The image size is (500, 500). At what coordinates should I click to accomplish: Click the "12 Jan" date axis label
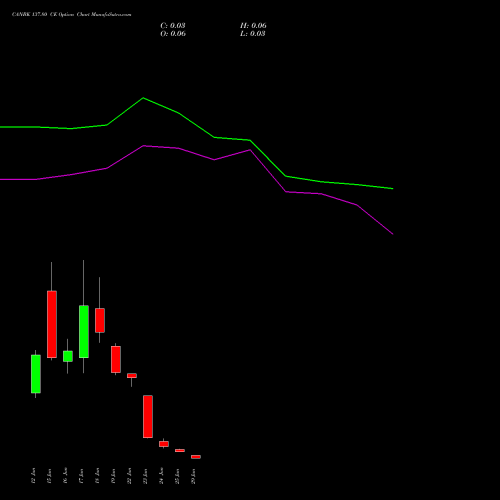(33, 476)
